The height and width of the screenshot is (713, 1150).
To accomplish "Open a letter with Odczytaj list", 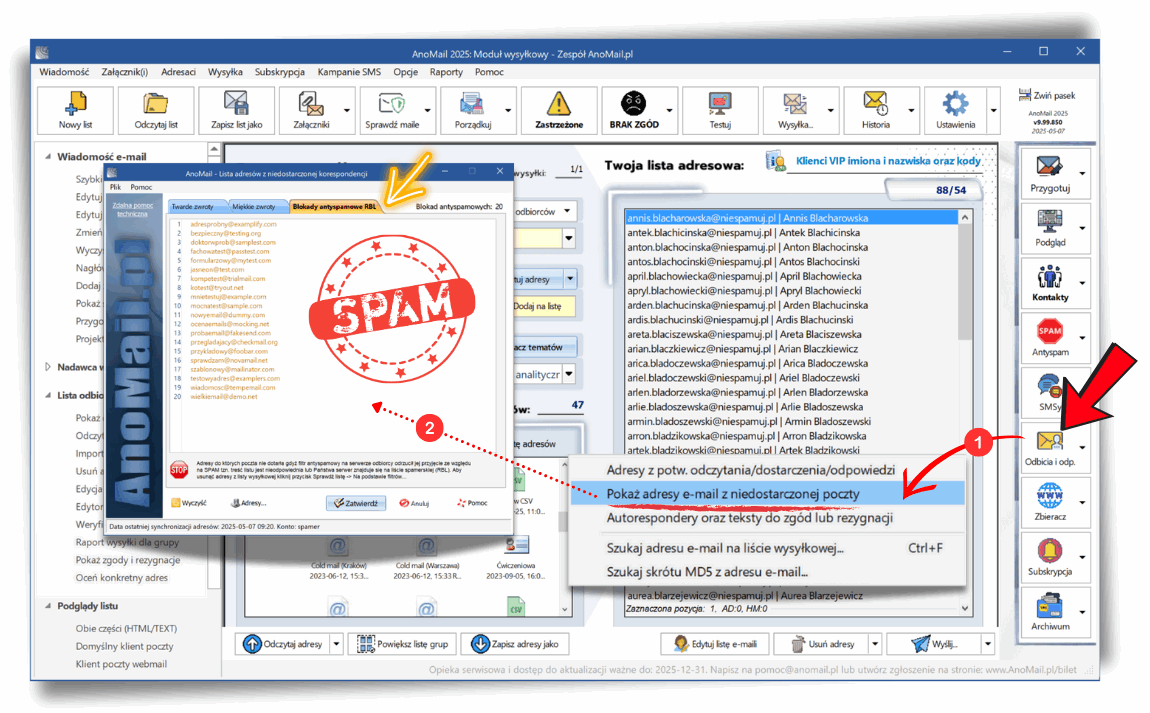I will pos(155,110).
